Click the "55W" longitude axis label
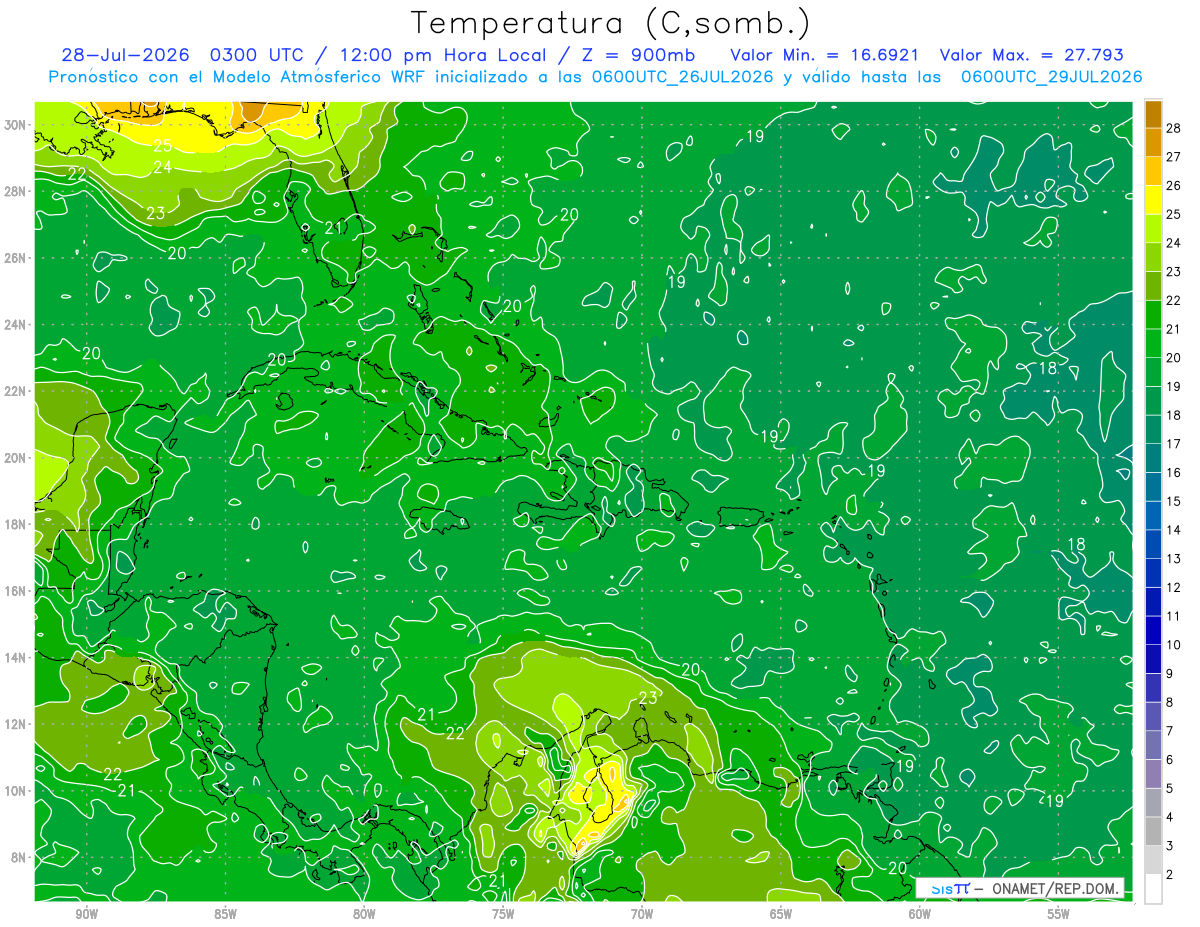The image size is (1200, 927). click(1059, 914)
